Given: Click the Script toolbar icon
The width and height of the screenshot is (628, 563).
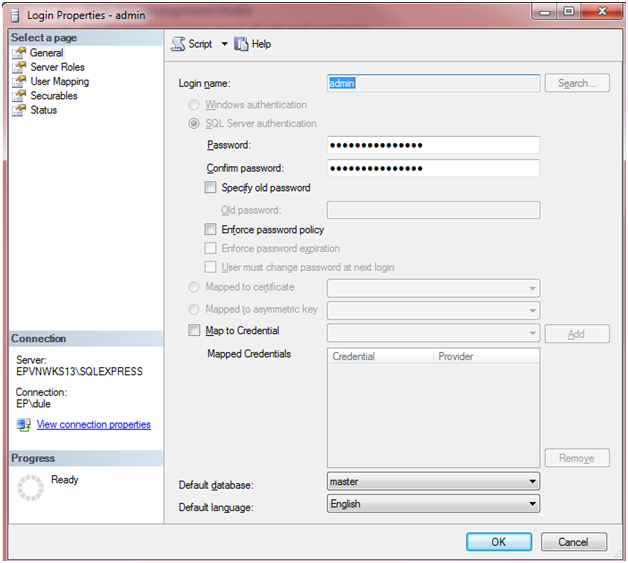Looking at the screenshot, I should pyautogui.click(x=178, y=44).
